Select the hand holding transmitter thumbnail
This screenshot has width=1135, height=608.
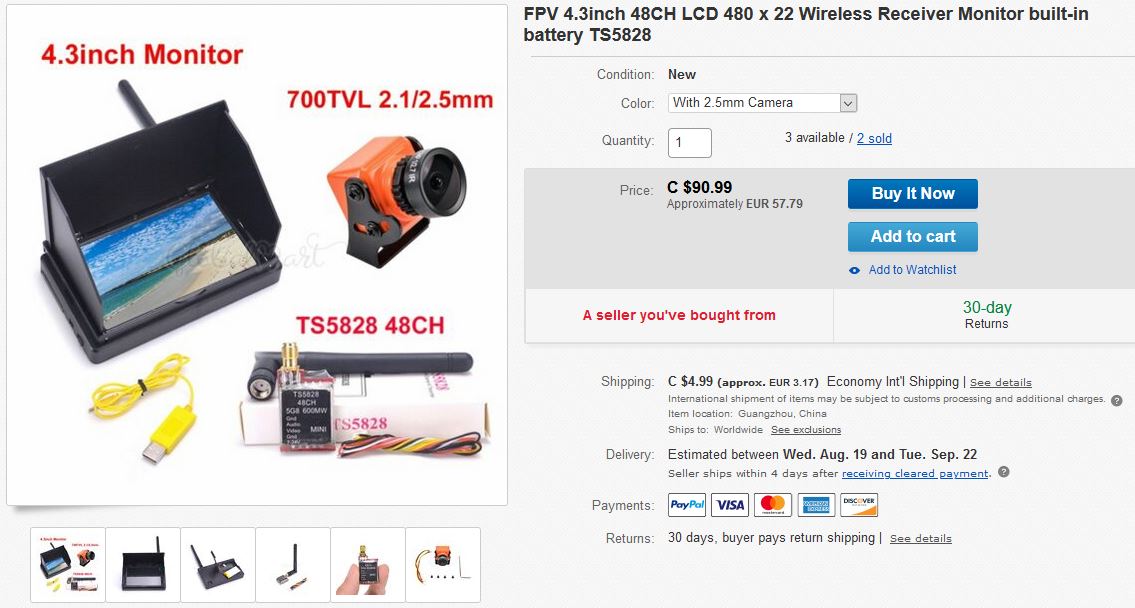[368, 565]
